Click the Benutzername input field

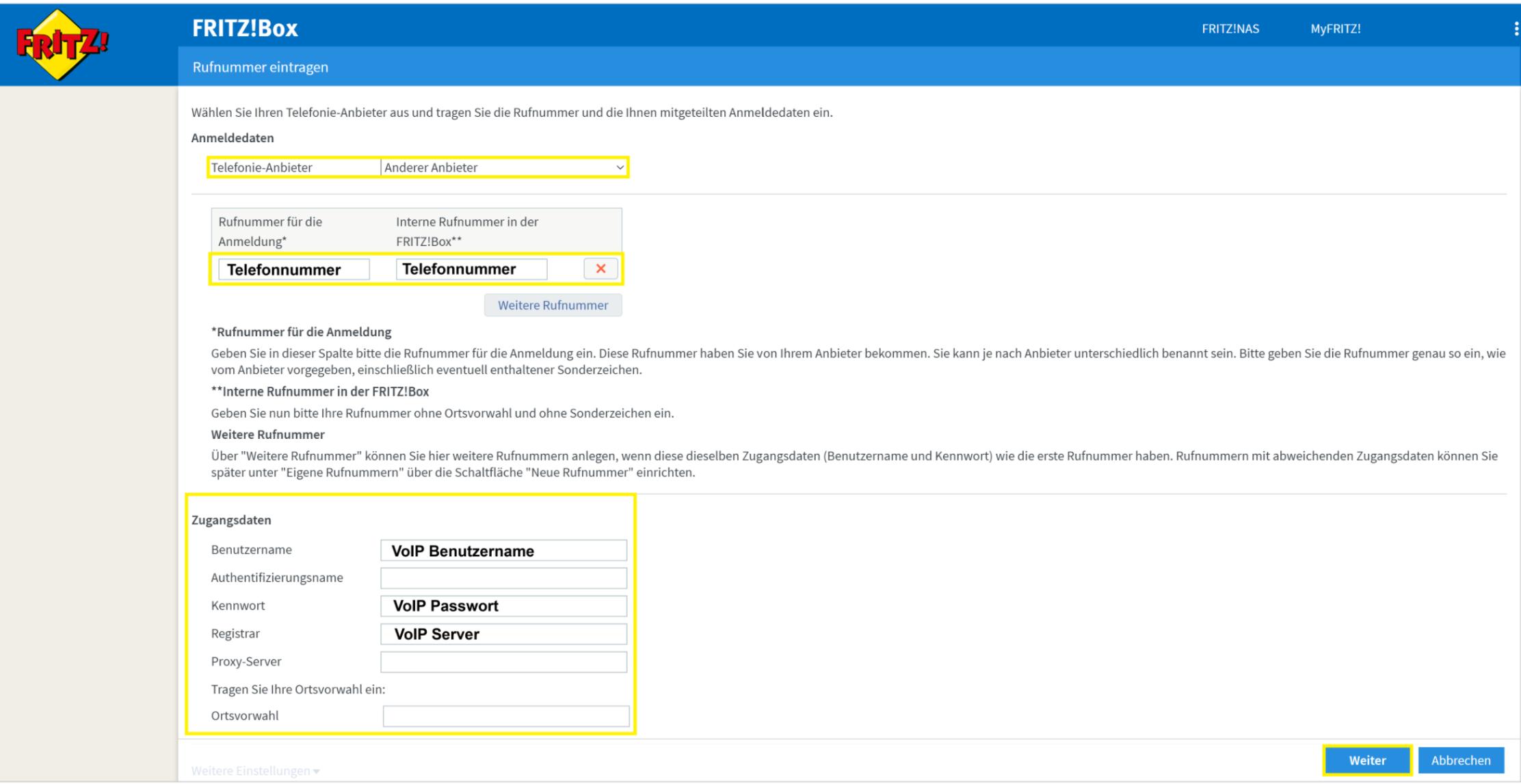tap(503, 550)
